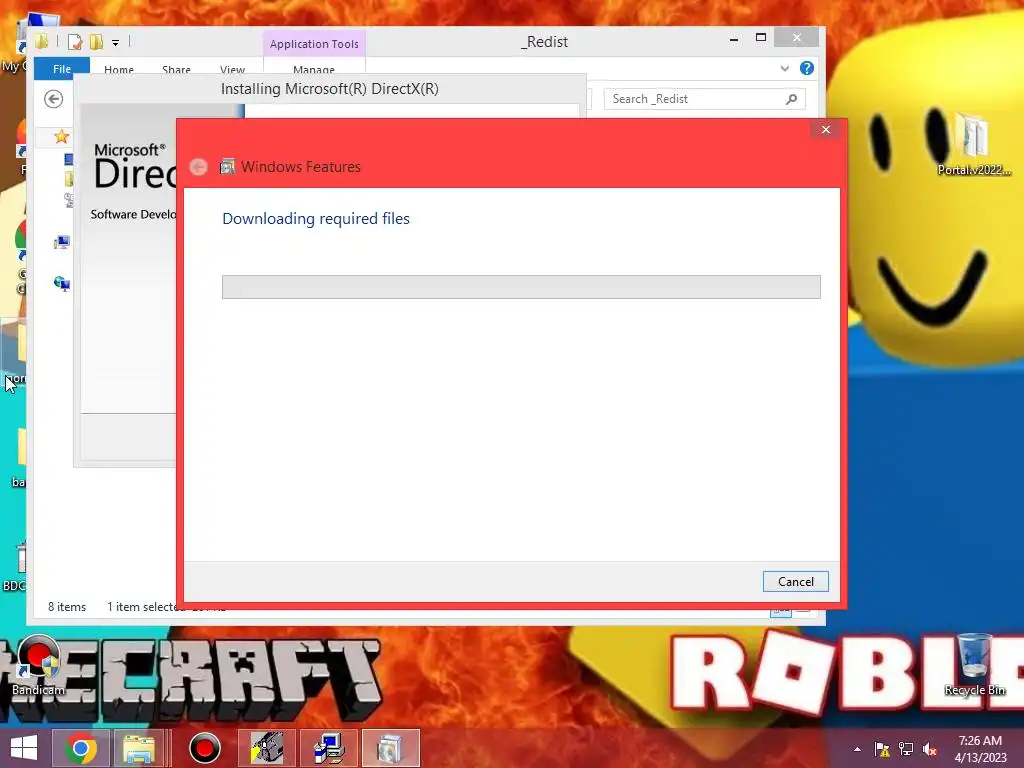Select the Recycle Bin desktop icon
Screen dimensions: 1024x768
tap(974, 664)
